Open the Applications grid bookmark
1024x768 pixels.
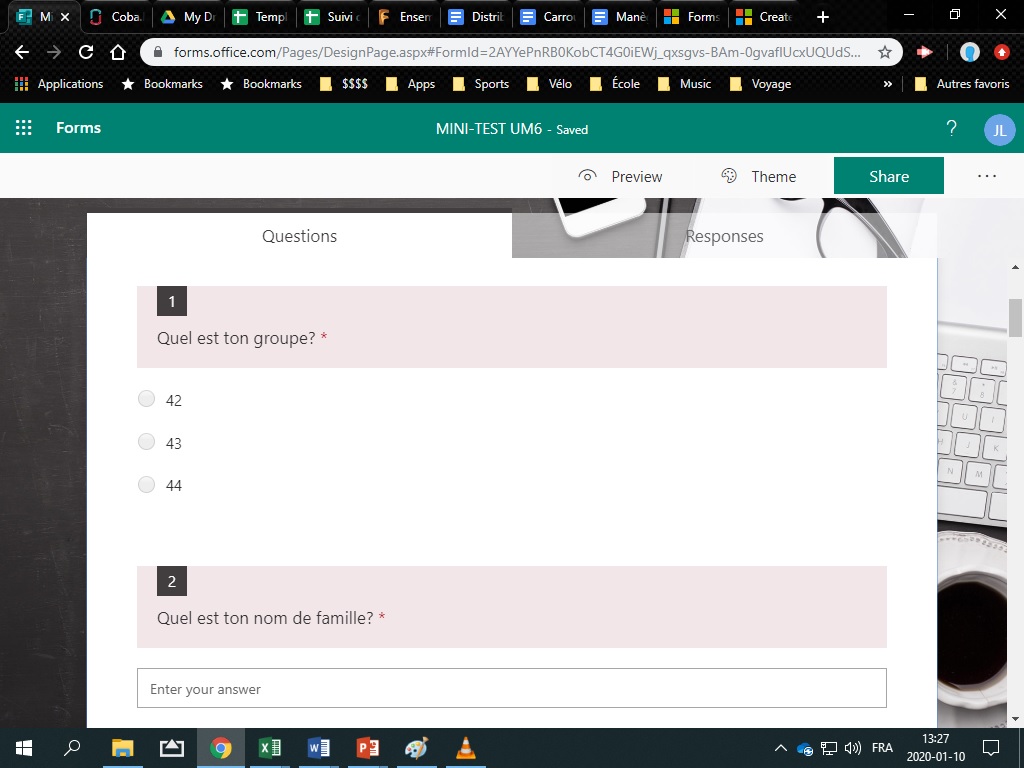59,84
